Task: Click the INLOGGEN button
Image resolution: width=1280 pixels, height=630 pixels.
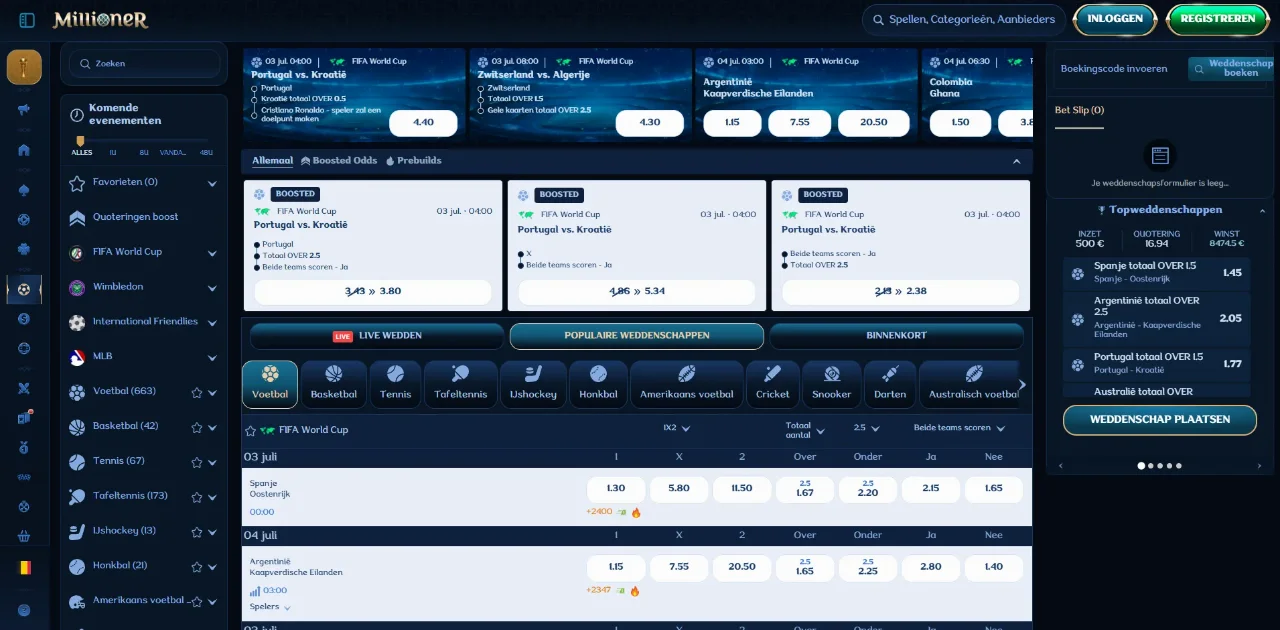Action: point(1115,19)
